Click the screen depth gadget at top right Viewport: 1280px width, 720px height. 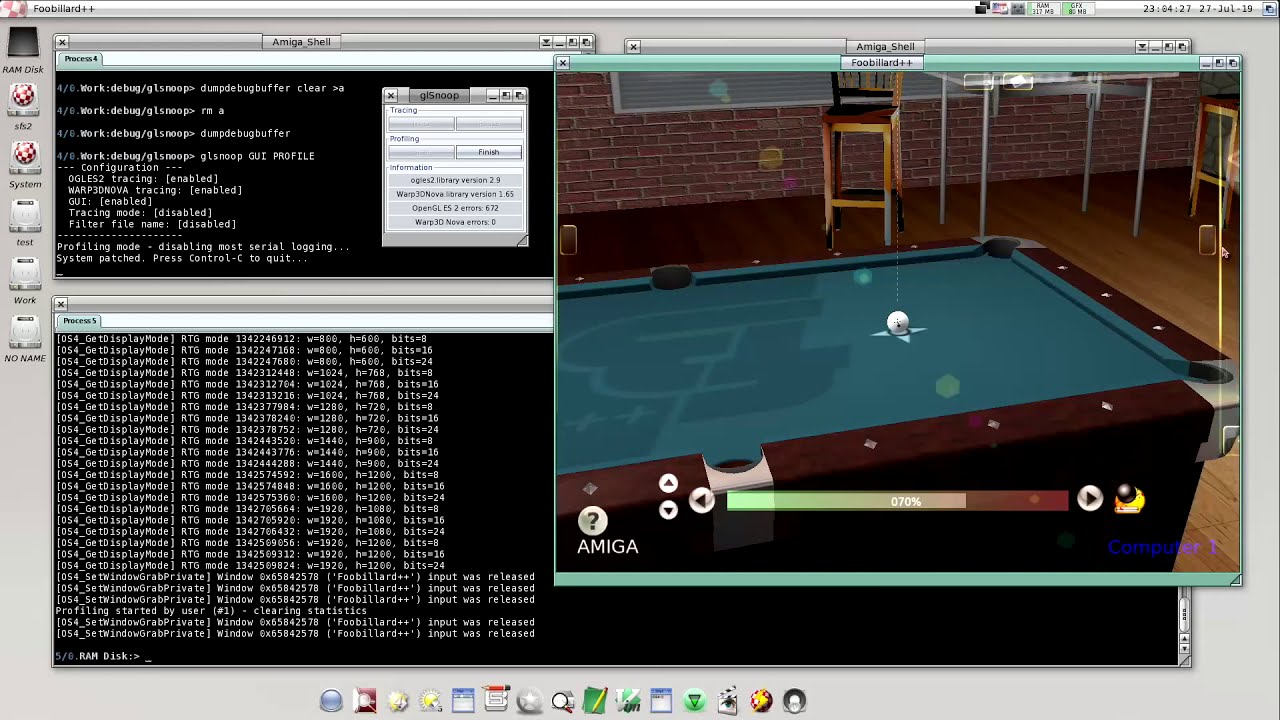[1271, 8]
